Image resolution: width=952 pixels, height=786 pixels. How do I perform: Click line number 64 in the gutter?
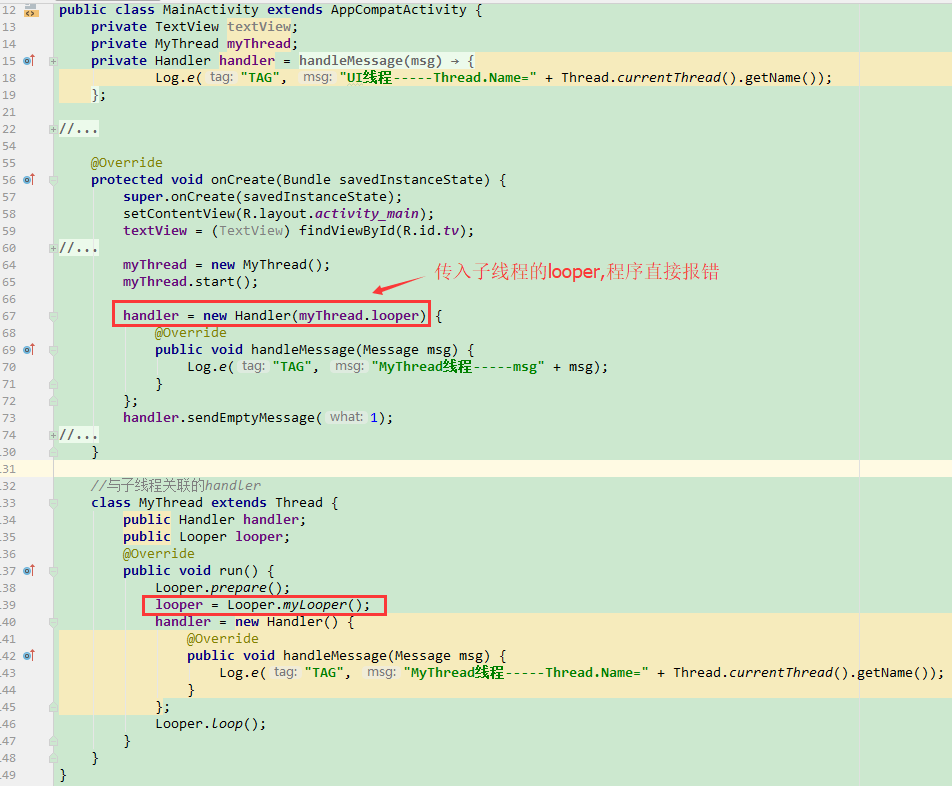pyautogui.click(x=9, y=265)
